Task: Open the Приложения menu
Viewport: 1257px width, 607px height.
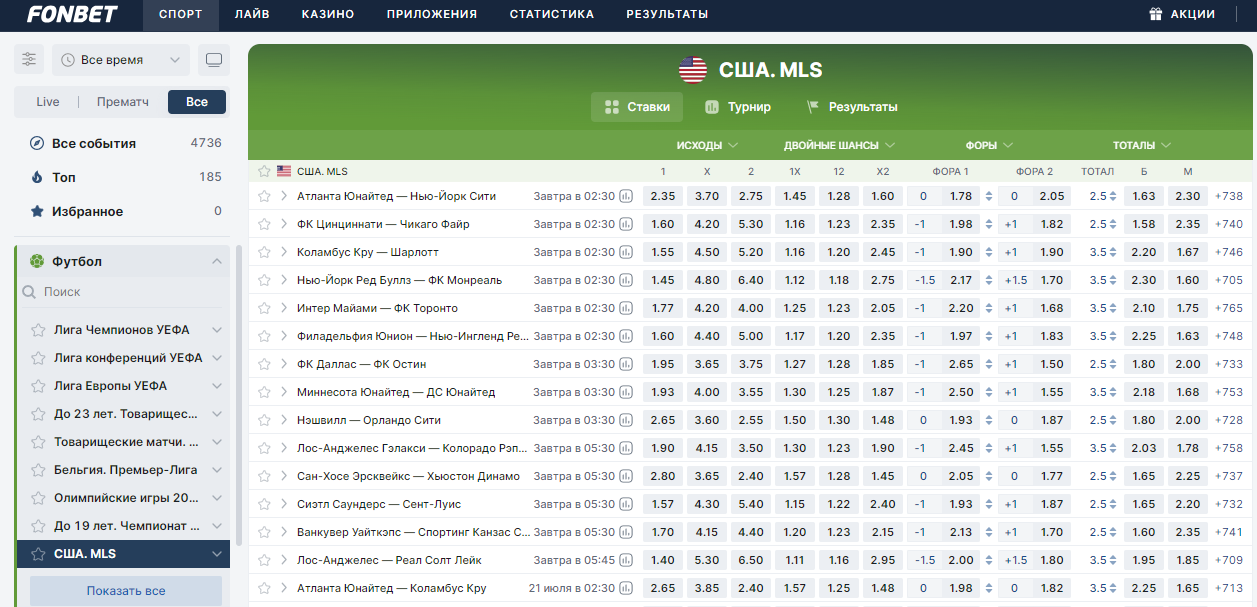Action: (432, 14)
